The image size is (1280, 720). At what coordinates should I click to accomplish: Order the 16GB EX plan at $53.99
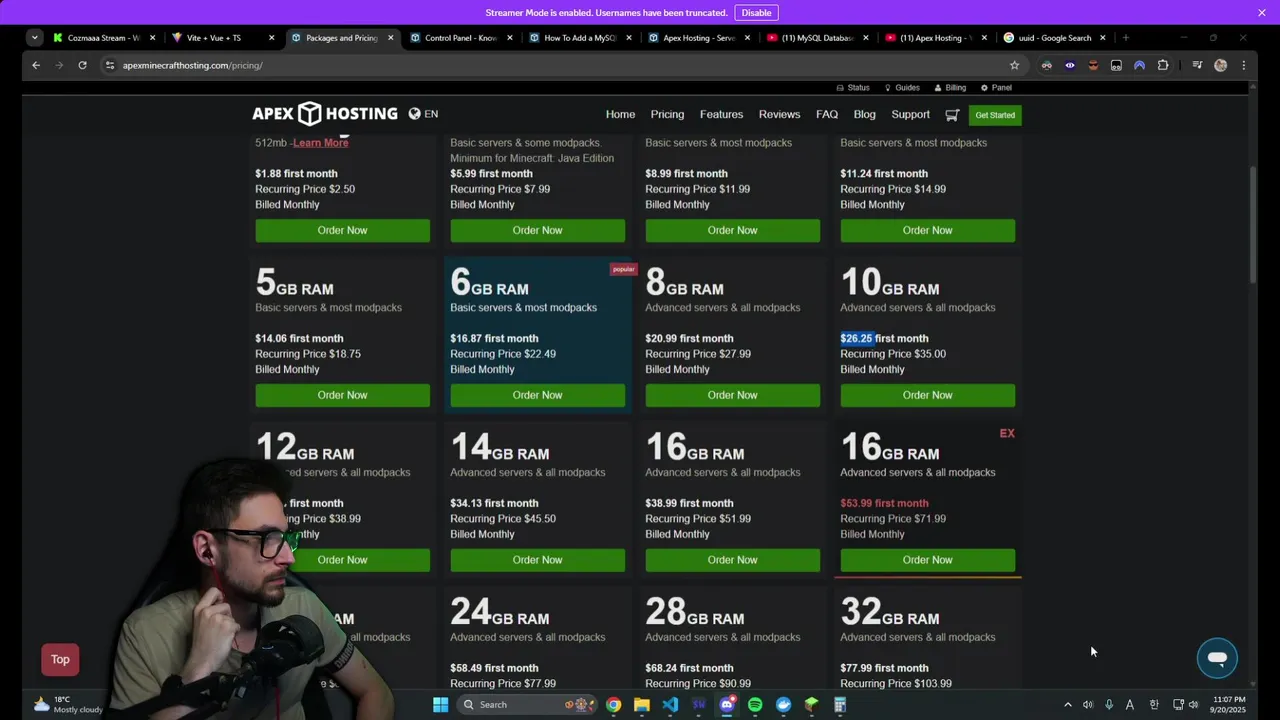[x=928, y=560]
